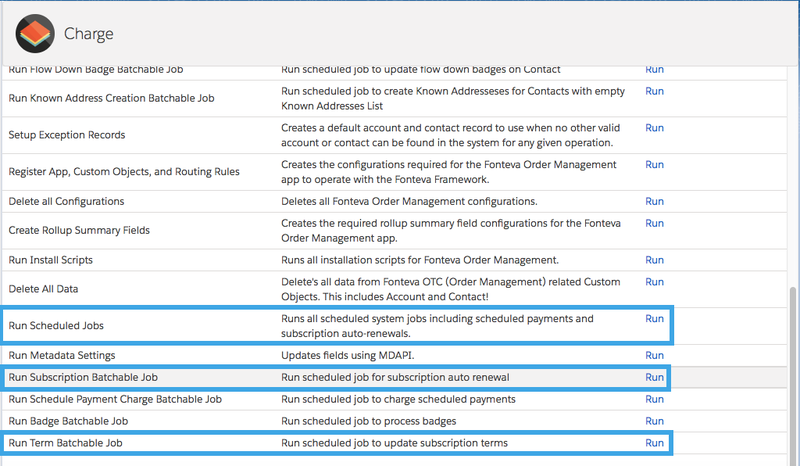Select the 'Run Scheduled Jobs' row name
The width and height of the screenshot is (800, 466).
coord(56,326)
